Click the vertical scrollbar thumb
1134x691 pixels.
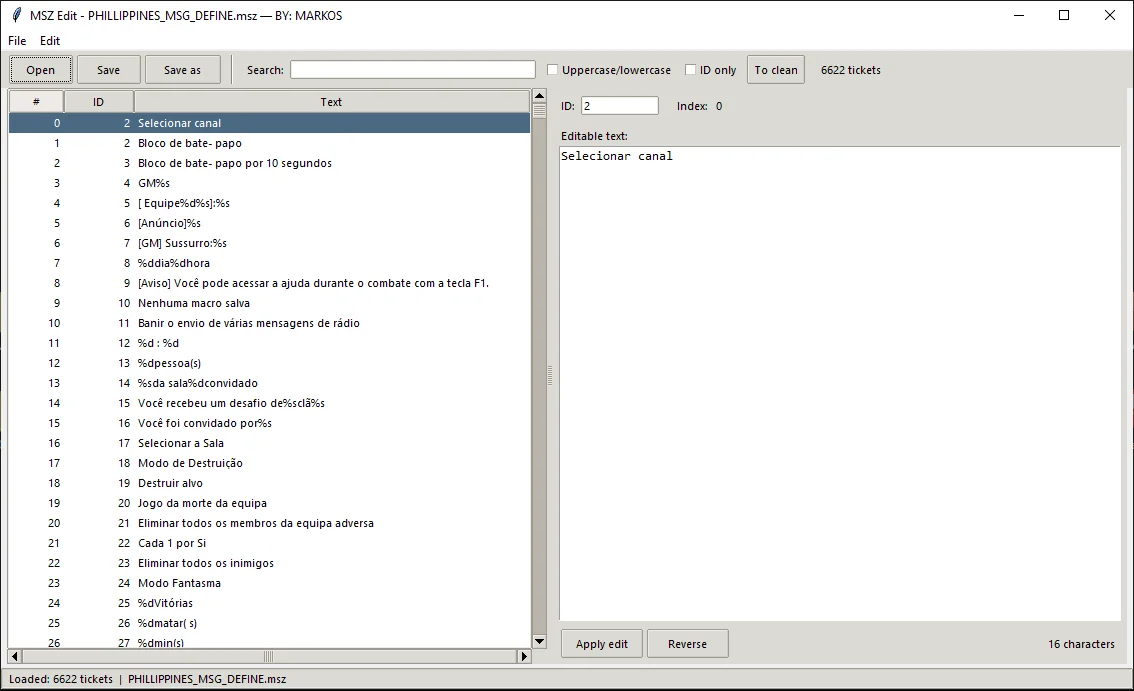(x=540, y=111)
